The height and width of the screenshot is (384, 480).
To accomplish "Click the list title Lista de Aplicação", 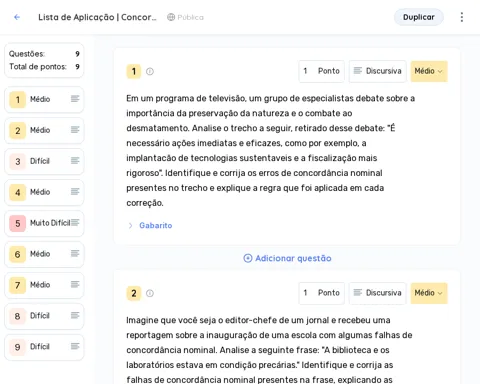I will pos(97,17).
